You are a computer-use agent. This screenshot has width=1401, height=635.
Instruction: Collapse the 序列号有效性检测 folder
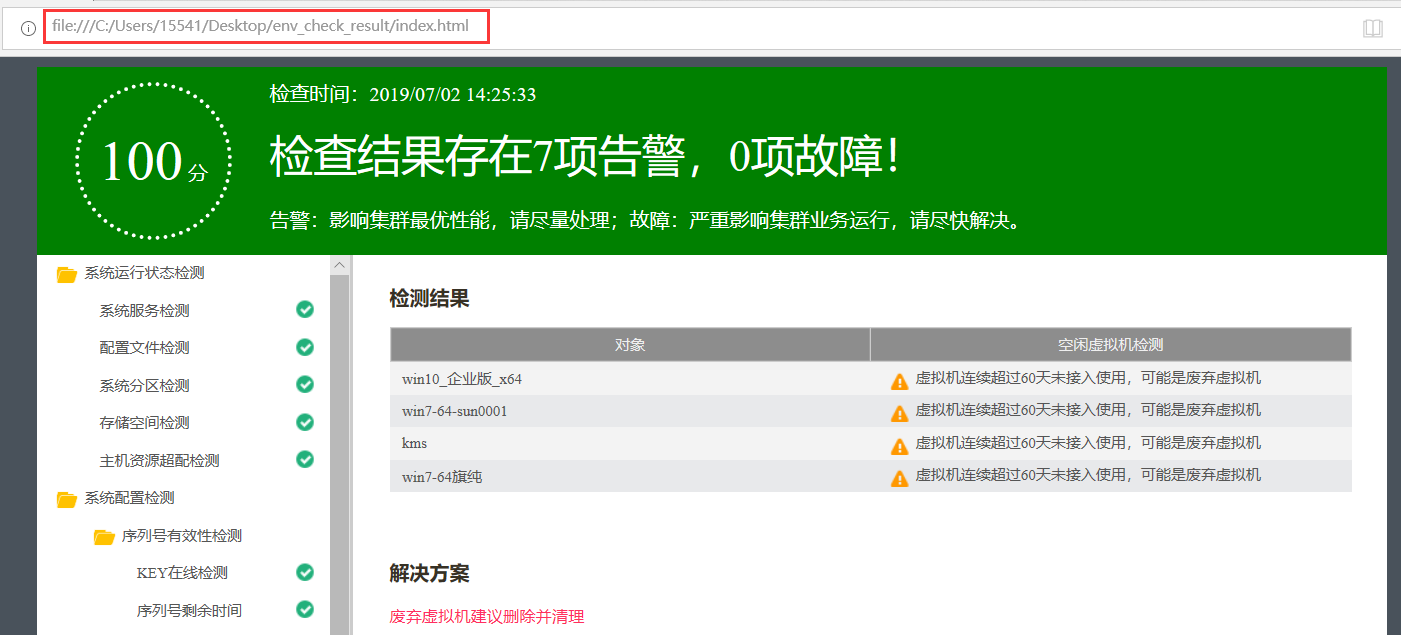point(104,537)
